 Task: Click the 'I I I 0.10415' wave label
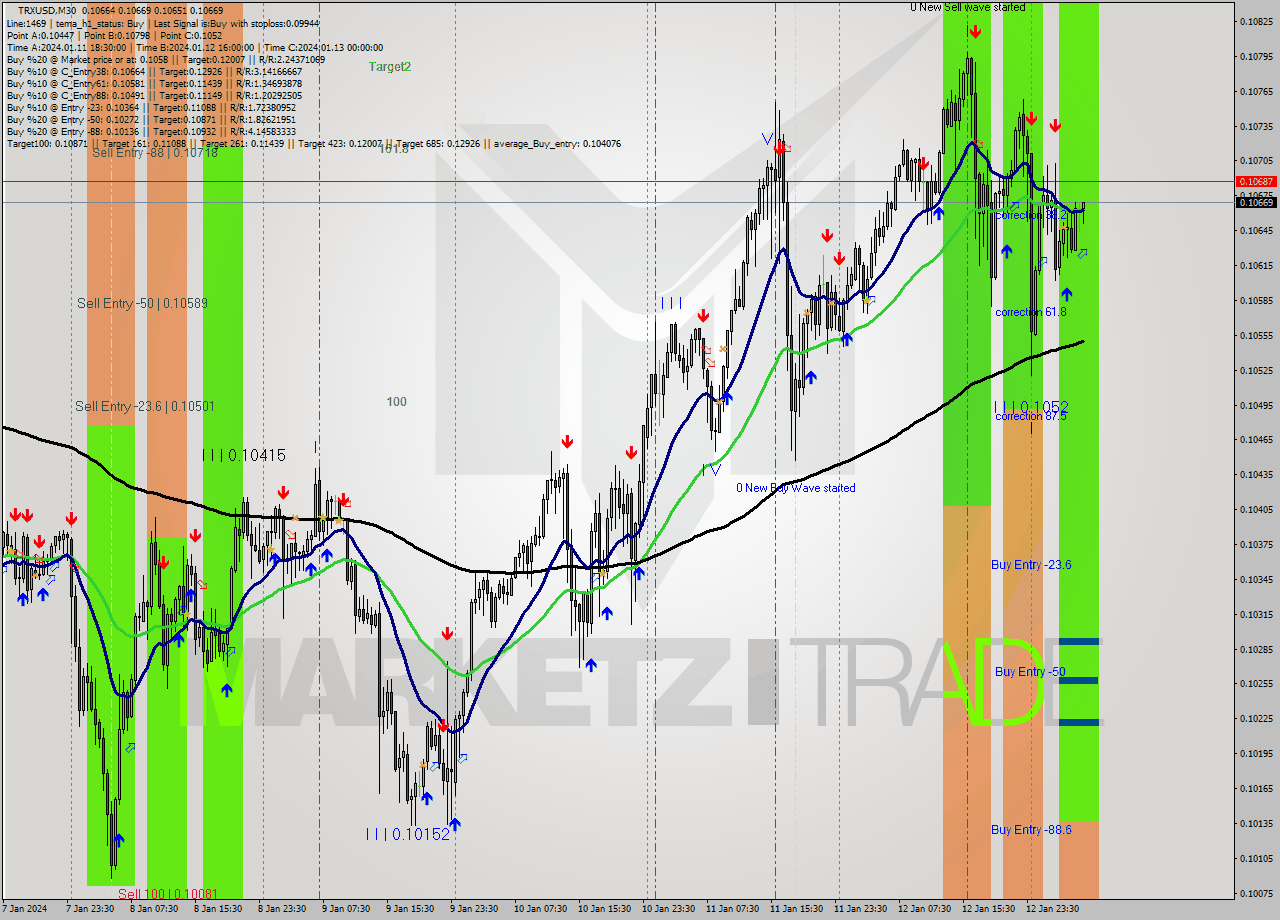click(x=244, y=455)
